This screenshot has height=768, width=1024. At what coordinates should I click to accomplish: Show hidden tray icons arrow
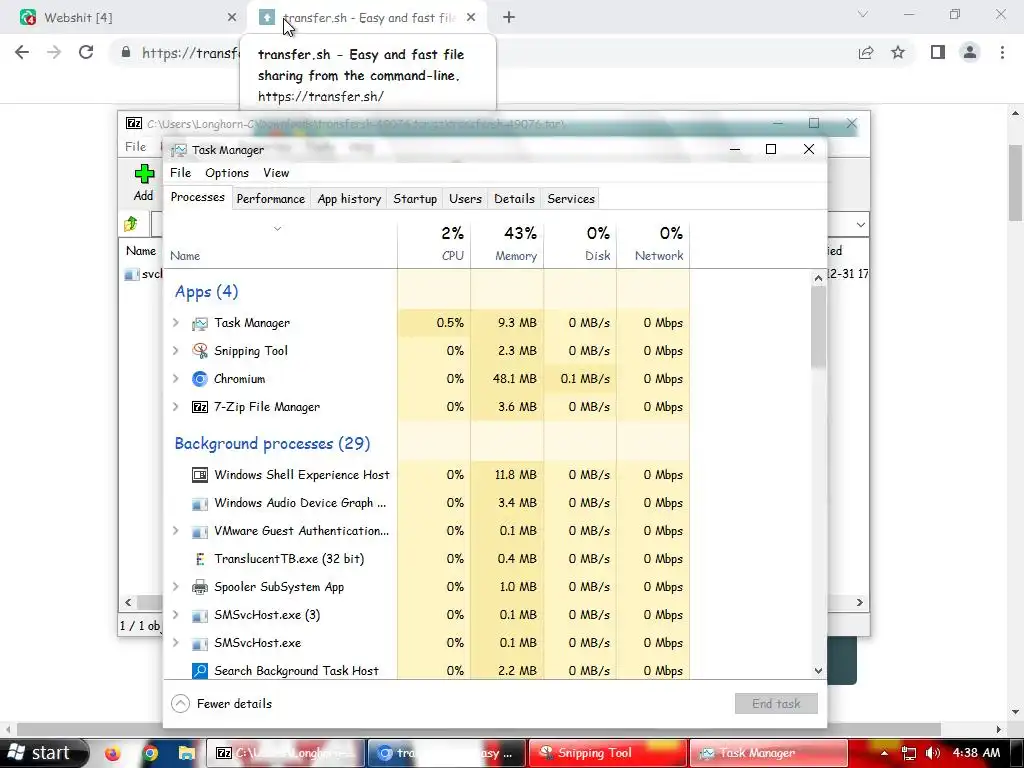pyautogui.click(x=884, y=753)
